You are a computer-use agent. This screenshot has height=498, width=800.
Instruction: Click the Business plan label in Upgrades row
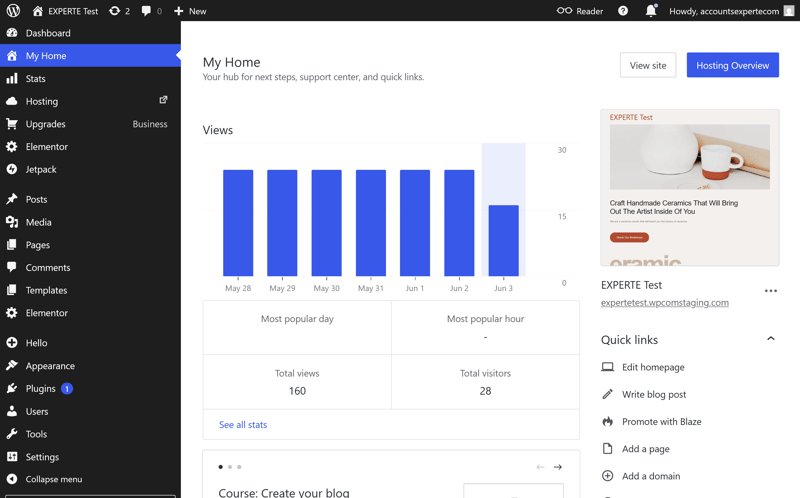point(150,124)
